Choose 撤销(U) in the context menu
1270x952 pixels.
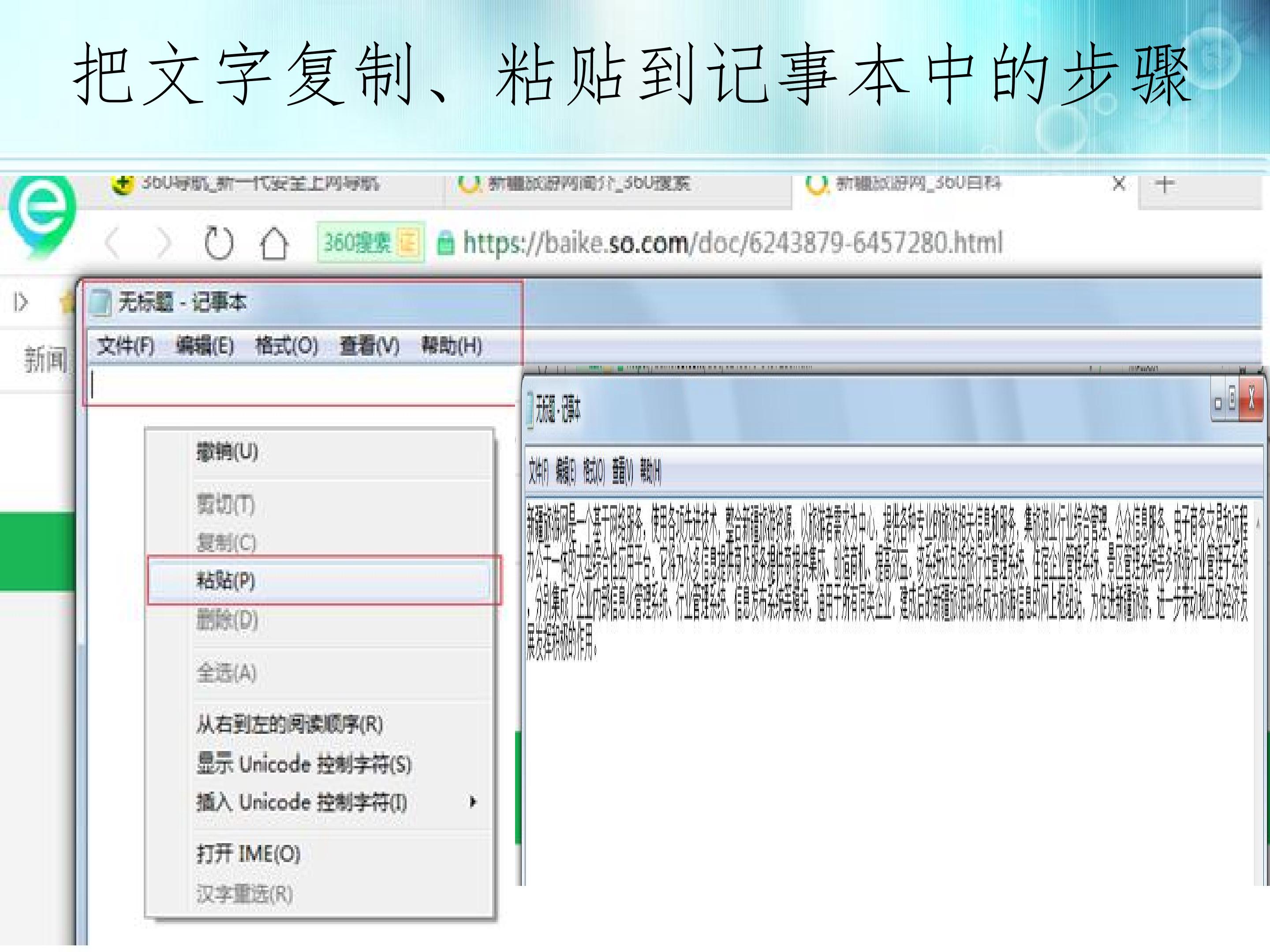pyautogui.click(x=319, y=452)
